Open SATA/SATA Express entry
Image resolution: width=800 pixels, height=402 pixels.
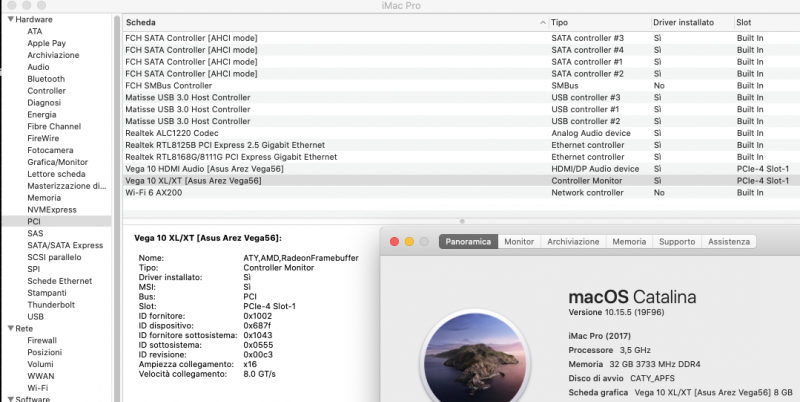(65, 245)
